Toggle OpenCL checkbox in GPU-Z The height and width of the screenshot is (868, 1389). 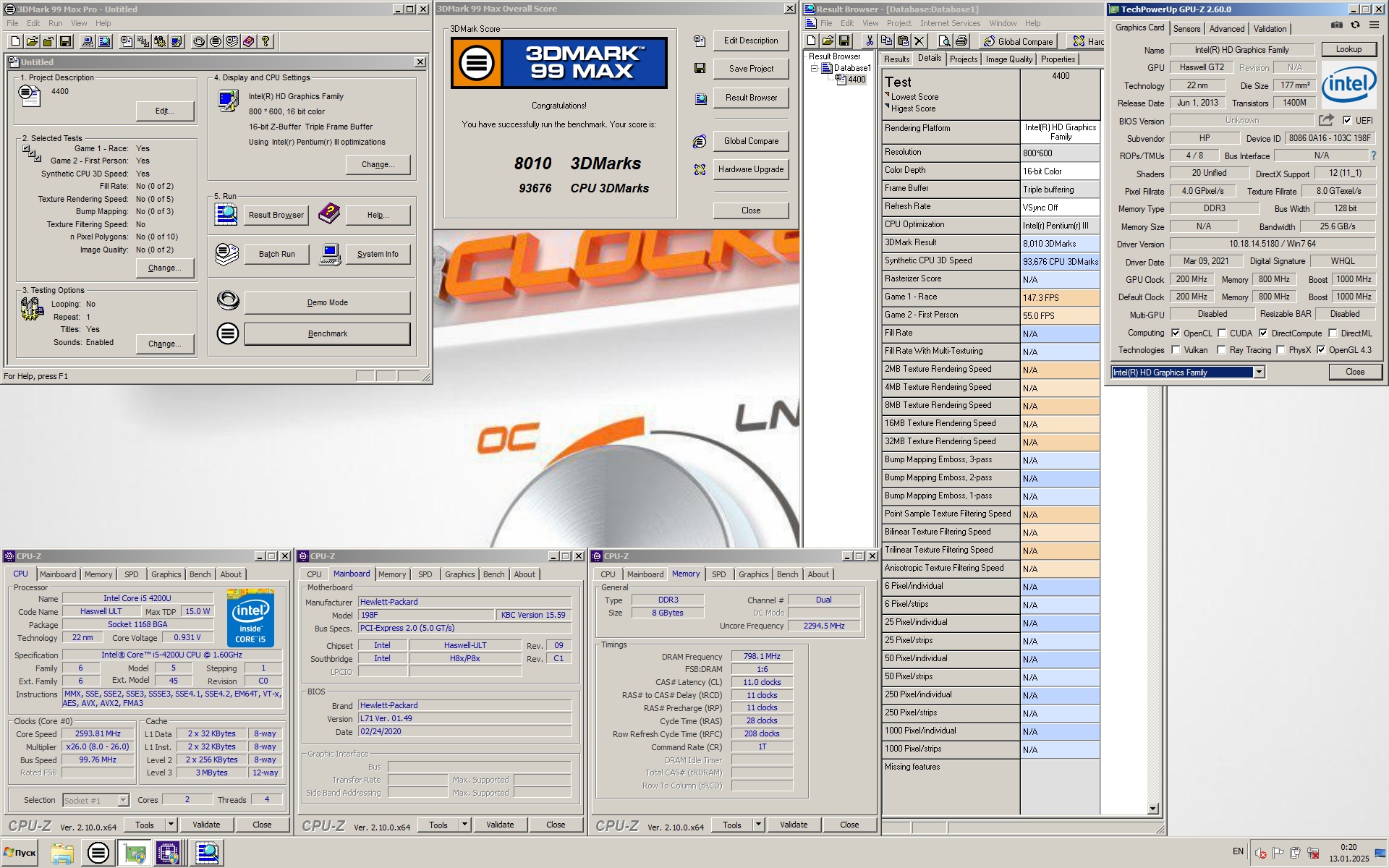1176,333
